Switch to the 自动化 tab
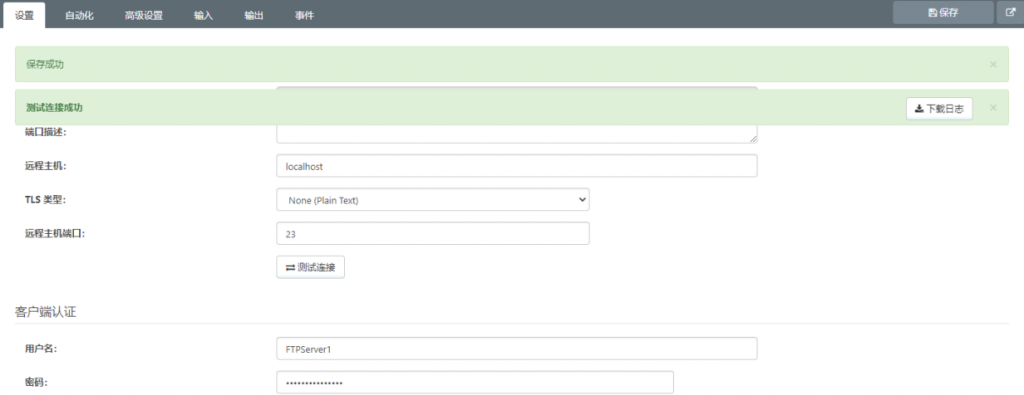The height and width of the screenshot is (395, 1024). click(80, 16)
